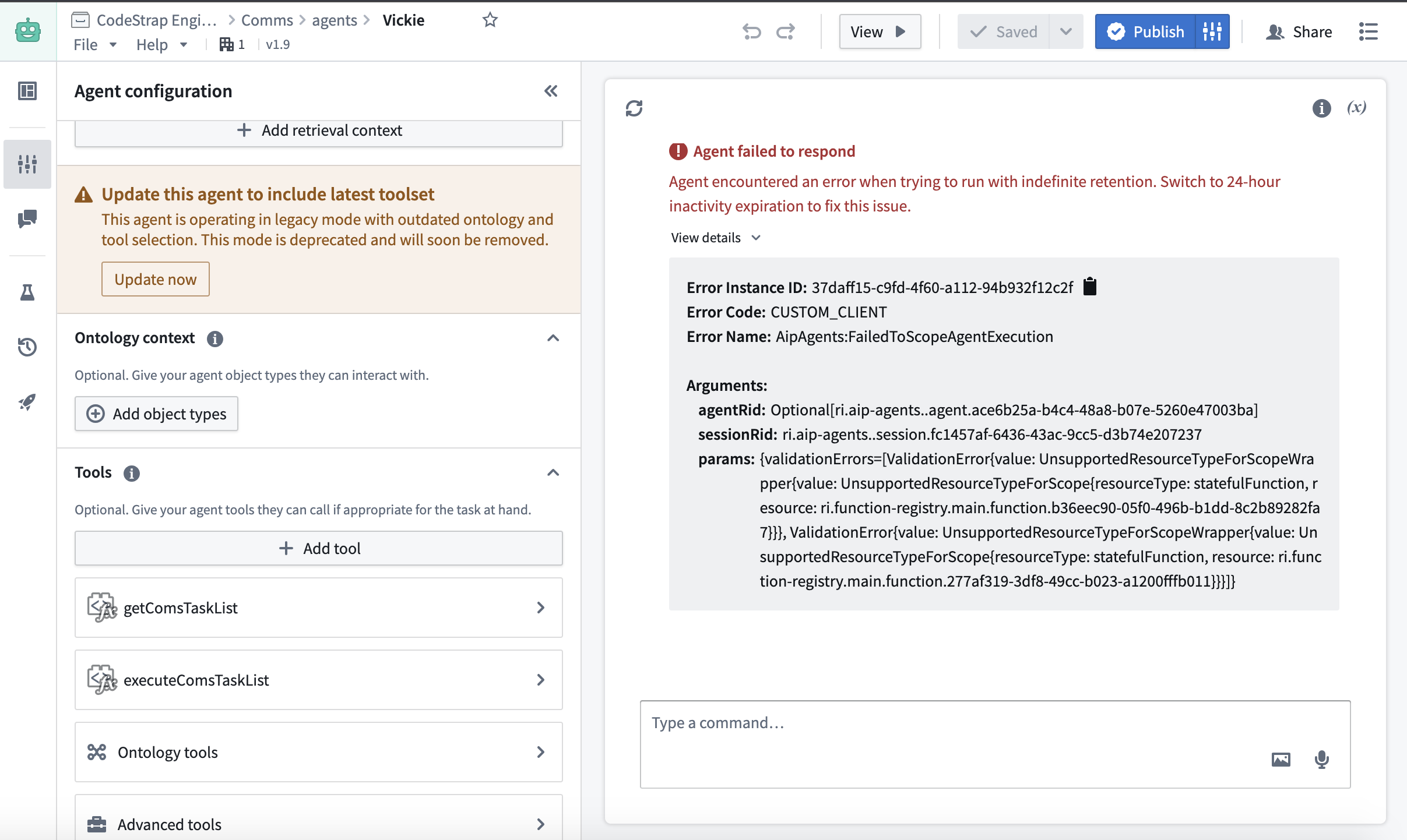The height and width of the screenshot is (840, 1407).
Task: Click the AipAgents:FailedToScopeAgentExecution error name
Action: (914, 337)
